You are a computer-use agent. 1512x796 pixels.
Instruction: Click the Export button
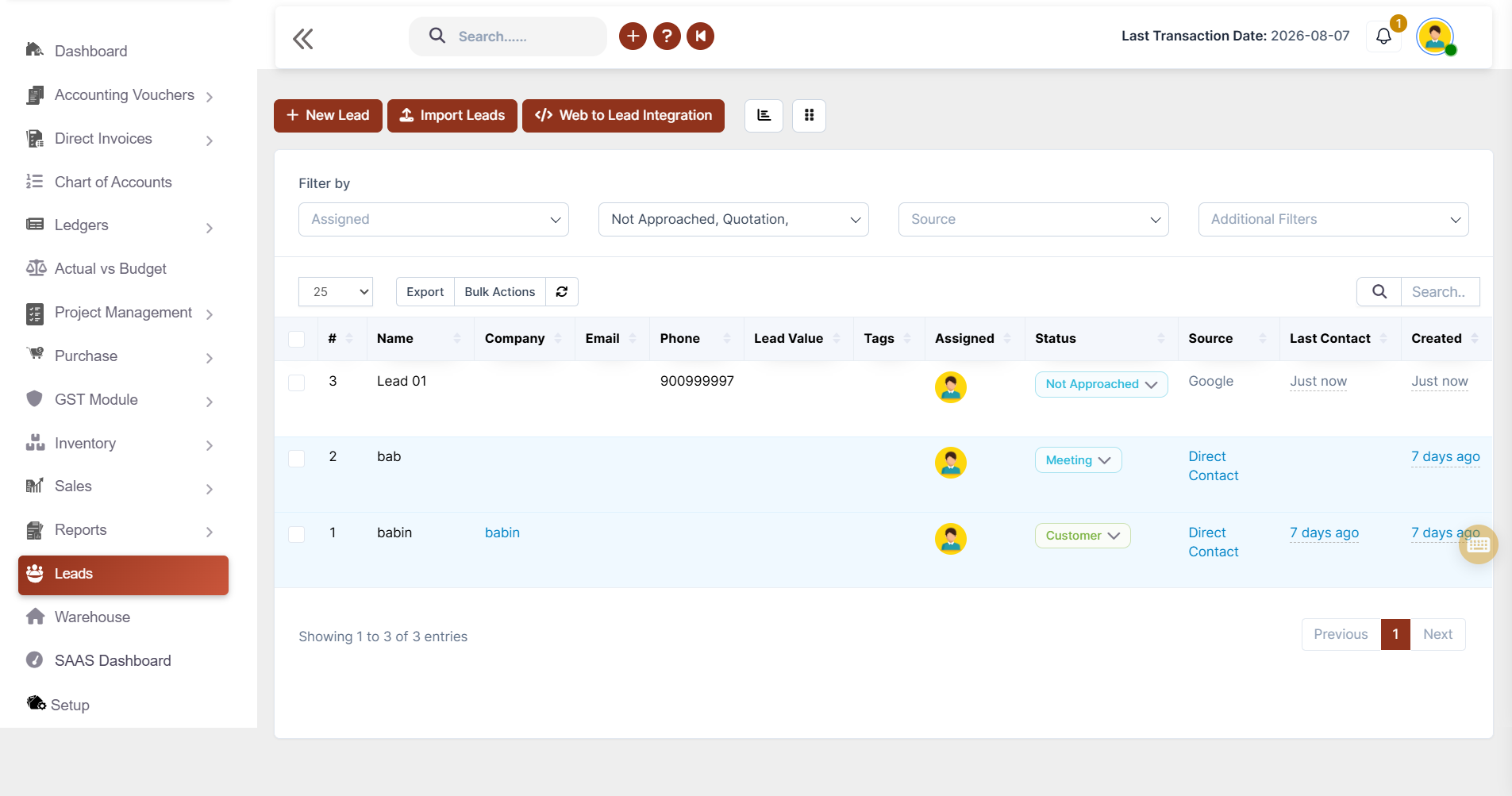click(425, 291)
